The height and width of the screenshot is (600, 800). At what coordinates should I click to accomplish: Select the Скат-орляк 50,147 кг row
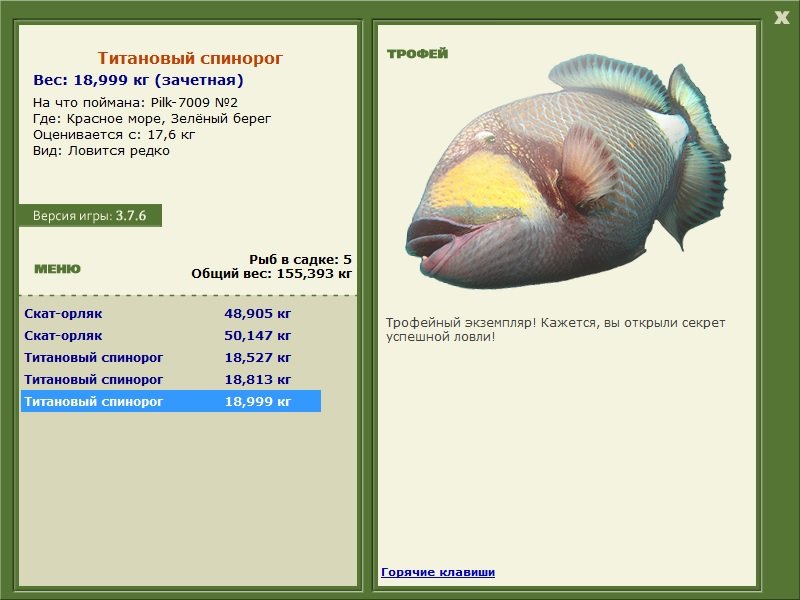(170, 336)
